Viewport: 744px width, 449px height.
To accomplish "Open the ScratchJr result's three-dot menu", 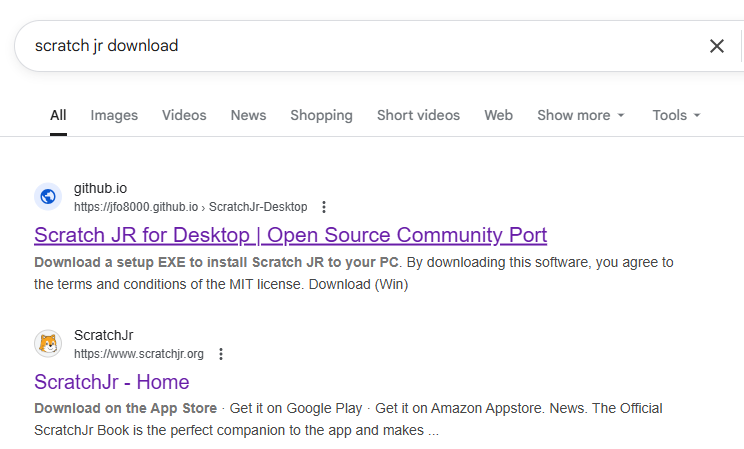I will coord(221,354).
